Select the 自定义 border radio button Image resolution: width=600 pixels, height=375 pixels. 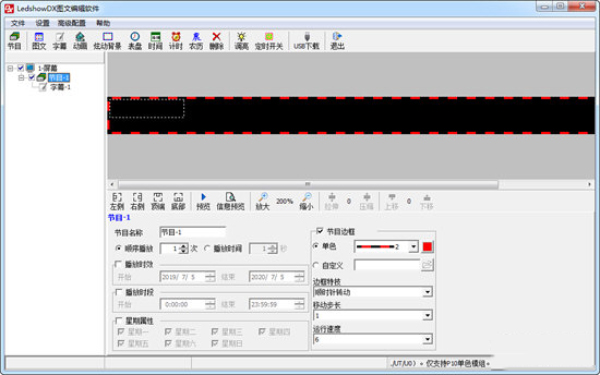[x=316, y=265]
